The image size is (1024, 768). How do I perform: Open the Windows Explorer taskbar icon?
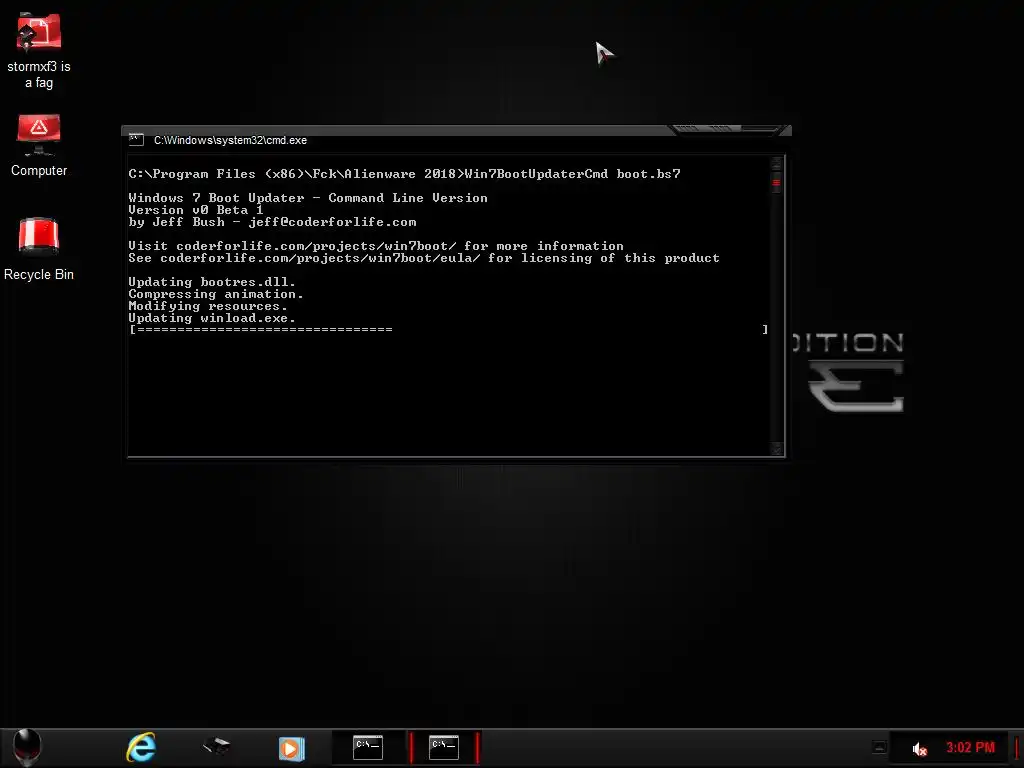click(x=216, y=746)
